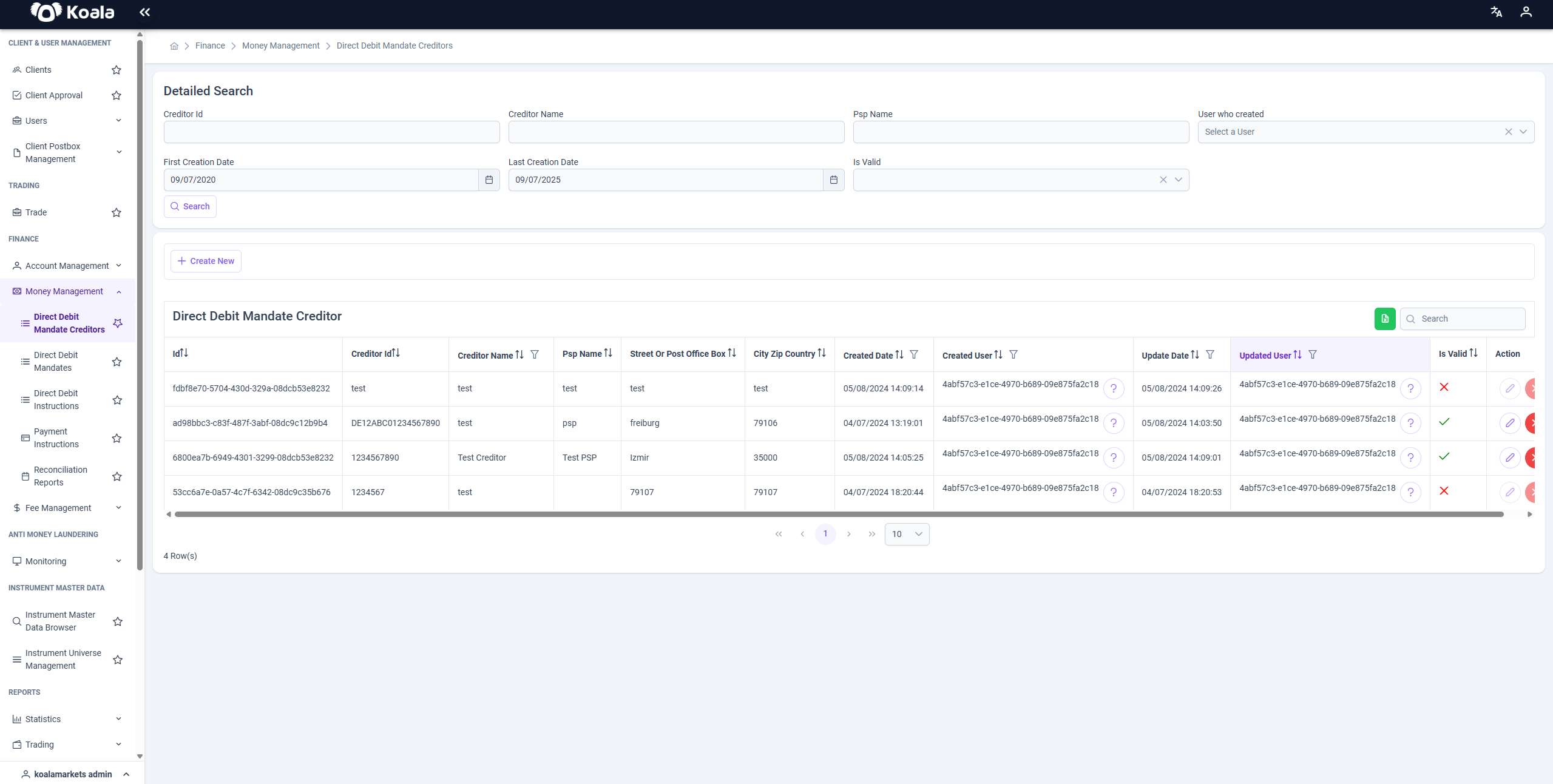Open Direct Debit Mandates page

pyautogui.click(x=56, y=362)
